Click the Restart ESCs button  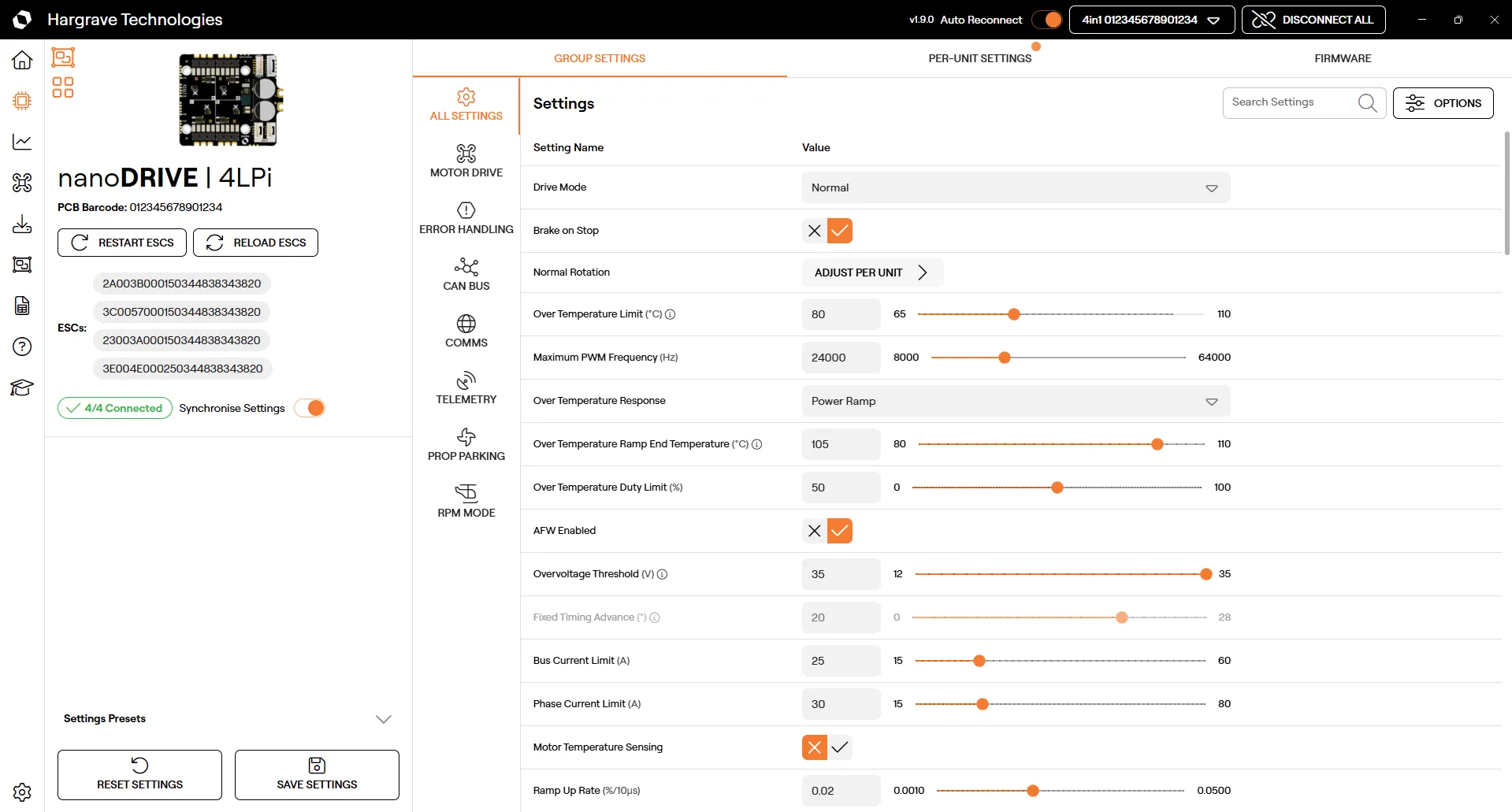[122, 243]
